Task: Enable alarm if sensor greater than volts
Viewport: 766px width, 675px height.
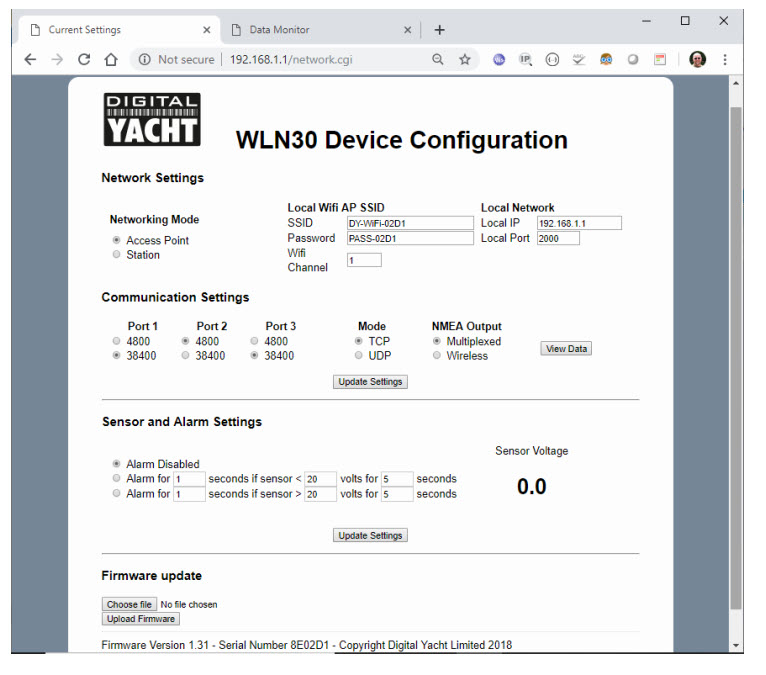Action: (x=116, y=493)
